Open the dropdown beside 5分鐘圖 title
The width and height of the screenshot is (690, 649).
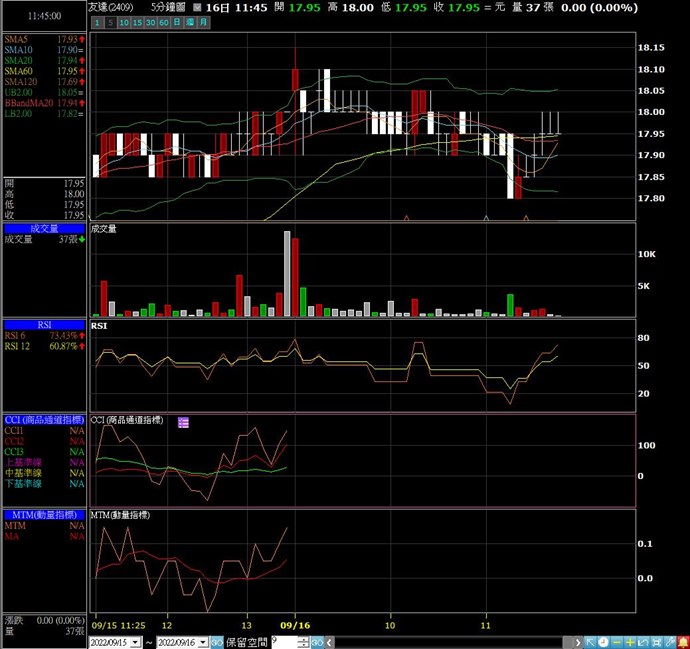coord(197,7)
